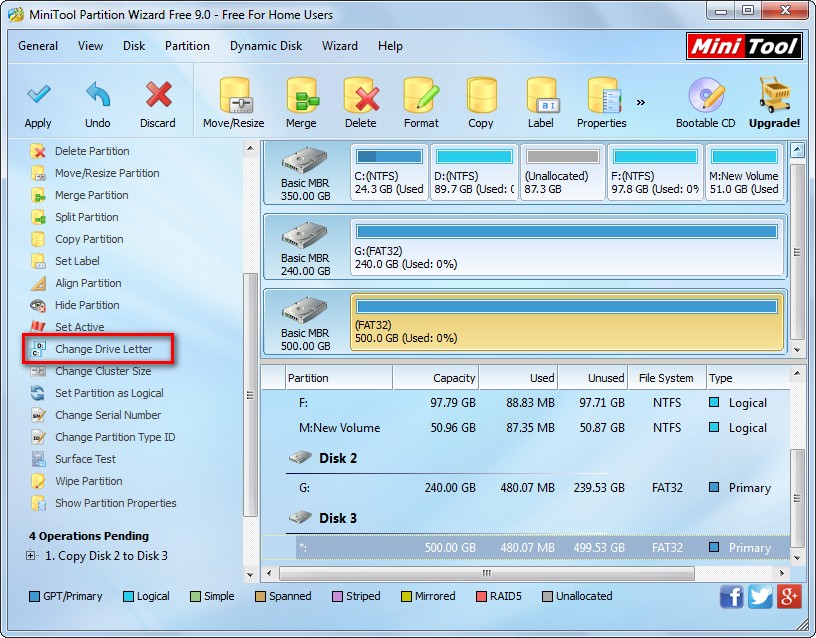Viewport: 816px width, 638px height.
Task: Open the Twitter share icon
Action: 760,597
